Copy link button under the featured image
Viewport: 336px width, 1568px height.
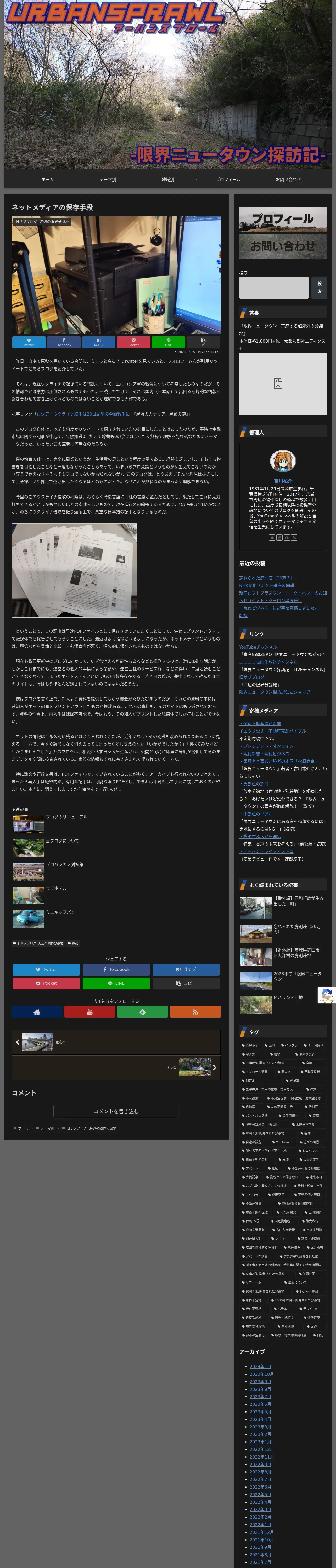coord(203,342)
